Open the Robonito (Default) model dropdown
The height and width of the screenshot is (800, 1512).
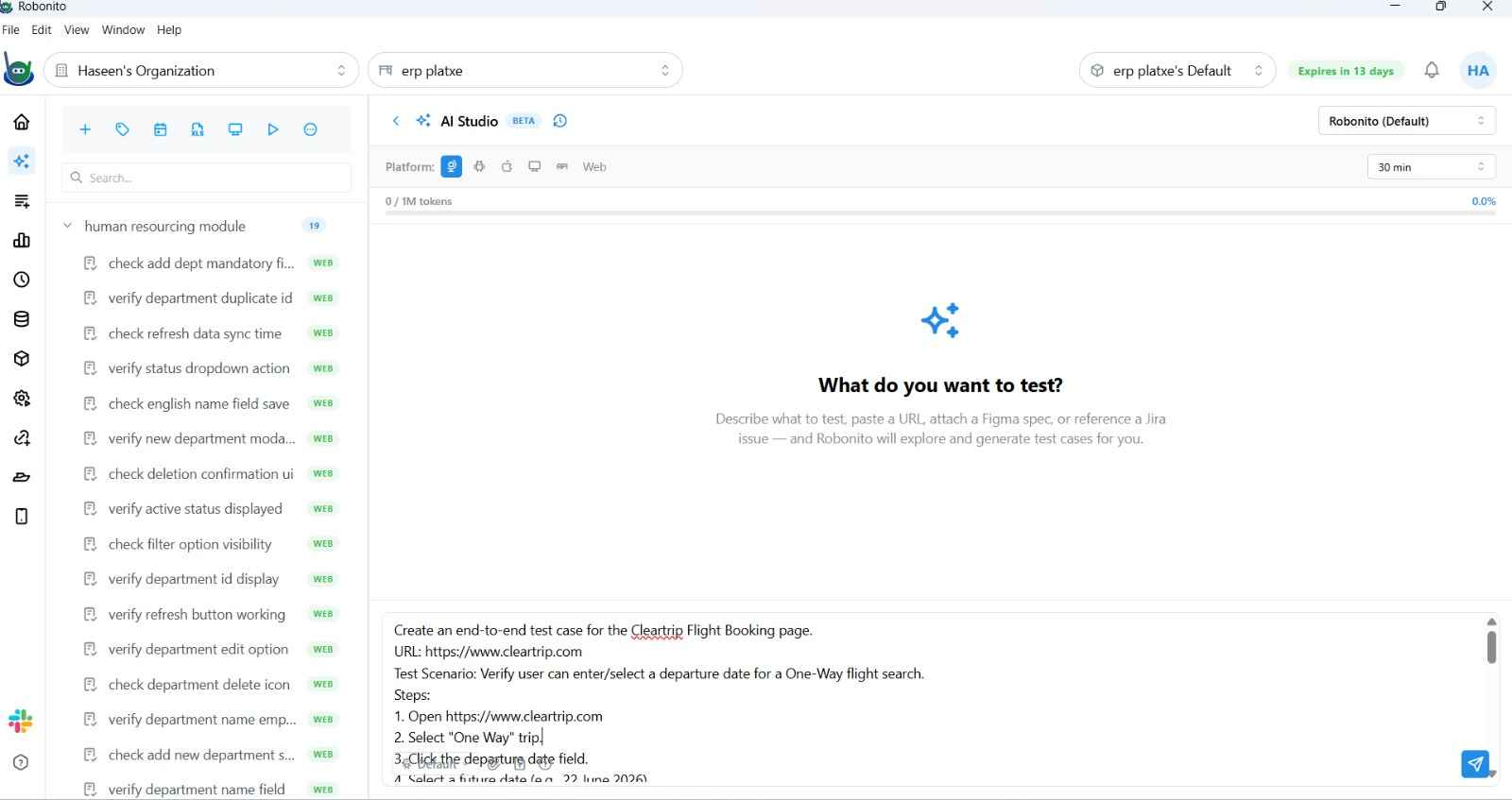tap(1407, 121)
